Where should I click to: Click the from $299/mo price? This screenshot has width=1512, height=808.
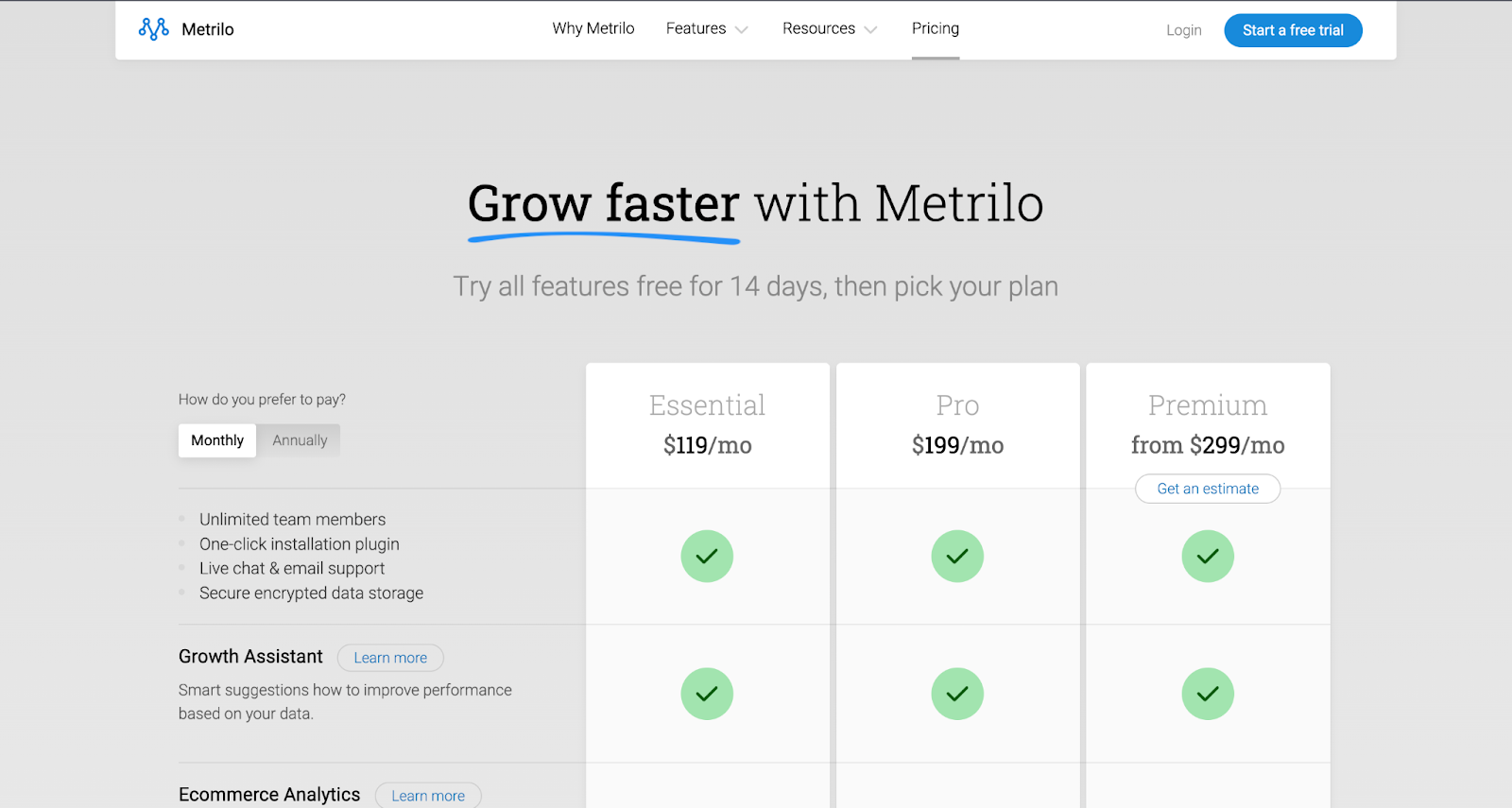point(1208,445)
